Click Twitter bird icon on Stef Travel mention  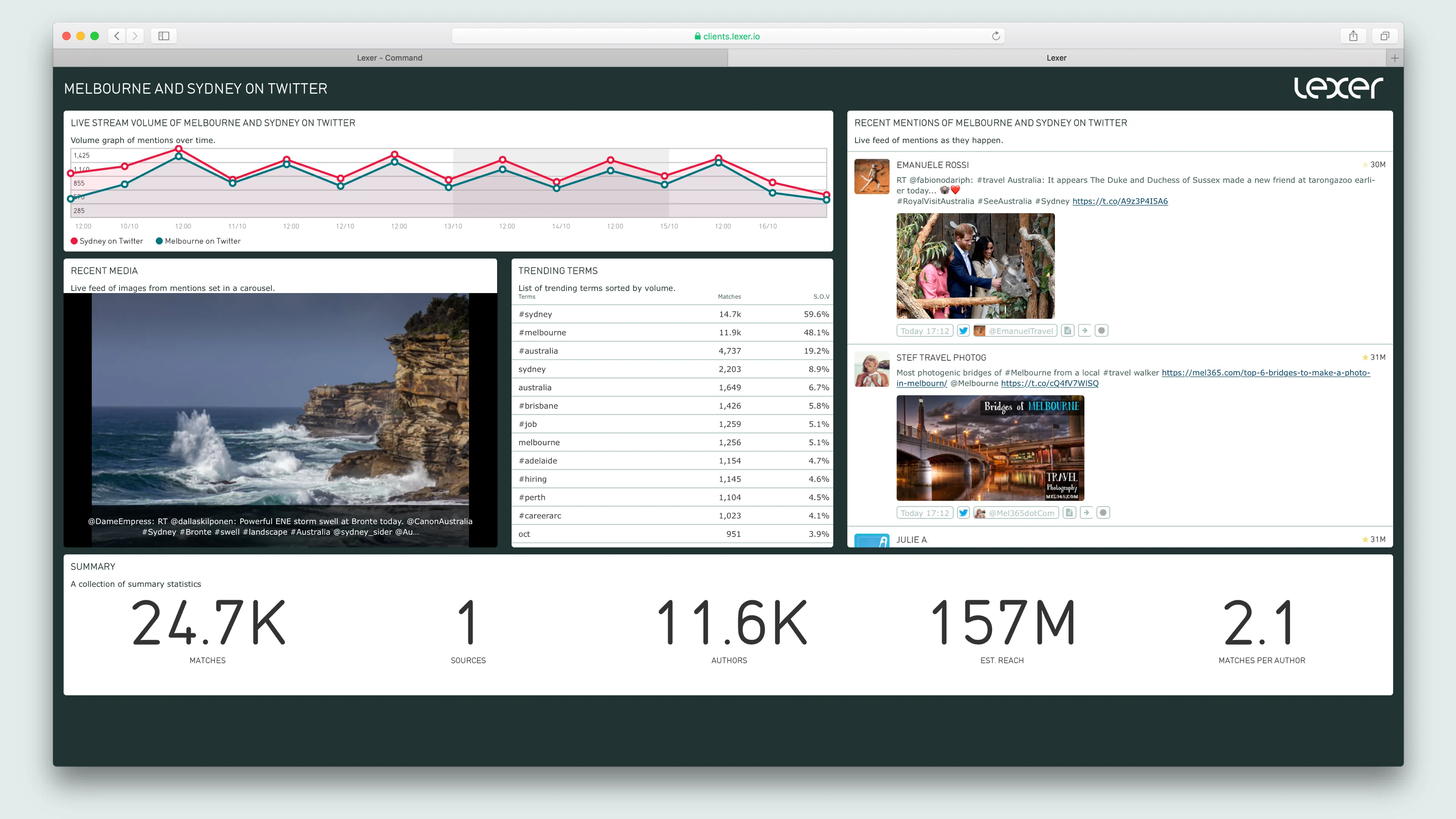click(x=963, y=513)
